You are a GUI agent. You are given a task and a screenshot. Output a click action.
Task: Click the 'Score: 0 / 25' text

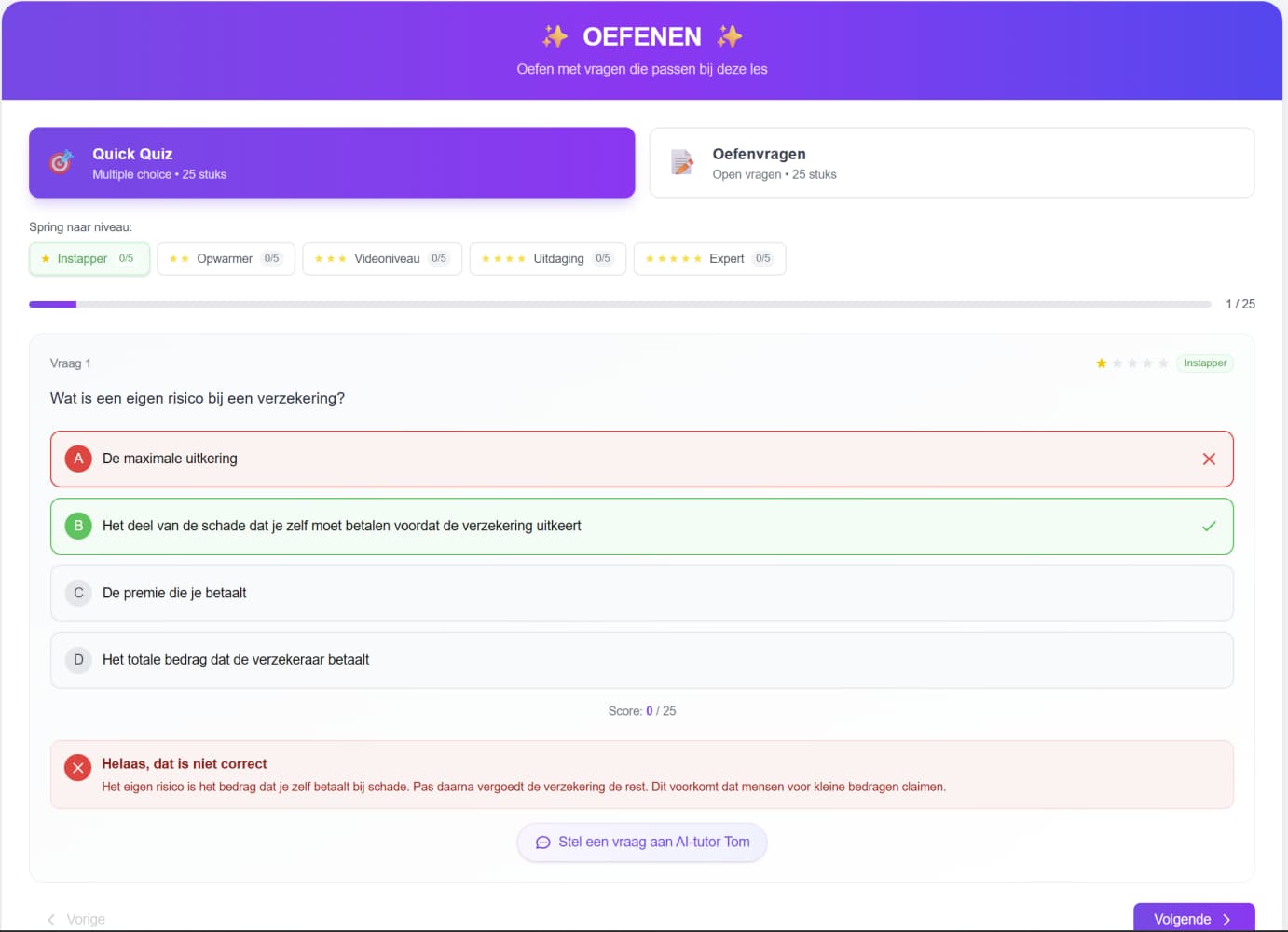[x=642, y=711]
